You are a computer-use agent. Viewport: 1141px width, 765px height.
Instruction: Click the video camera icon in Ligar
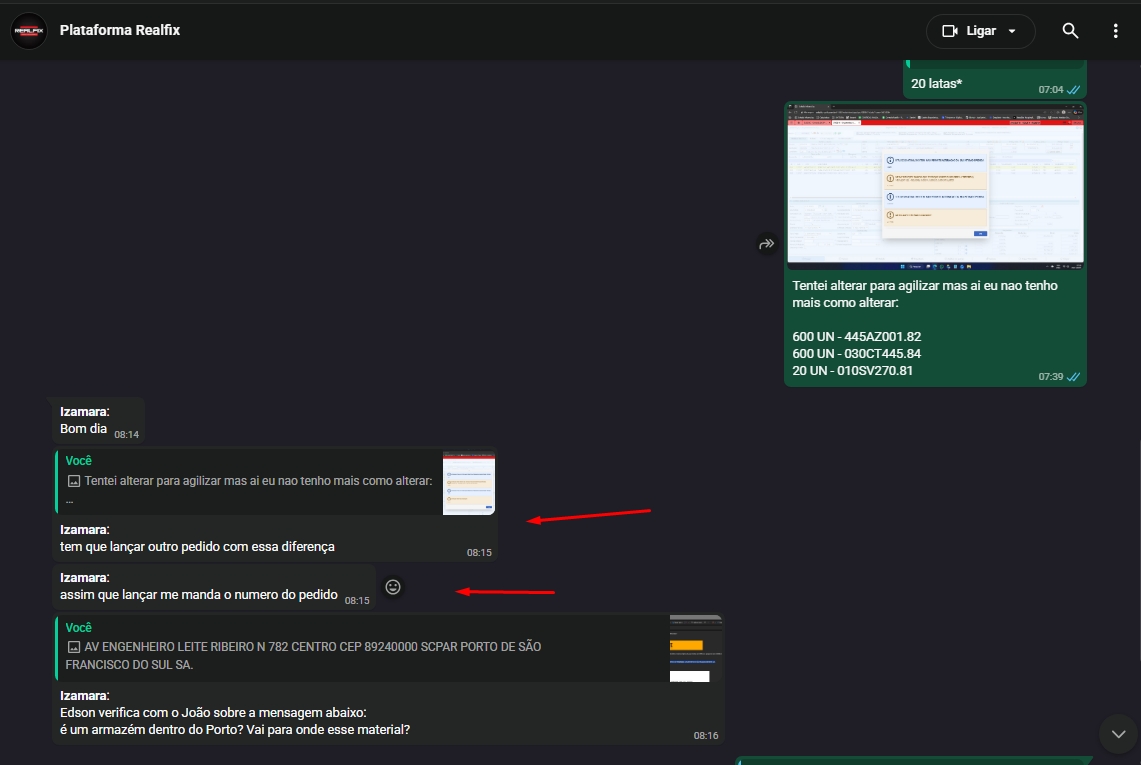coord(950,31)
